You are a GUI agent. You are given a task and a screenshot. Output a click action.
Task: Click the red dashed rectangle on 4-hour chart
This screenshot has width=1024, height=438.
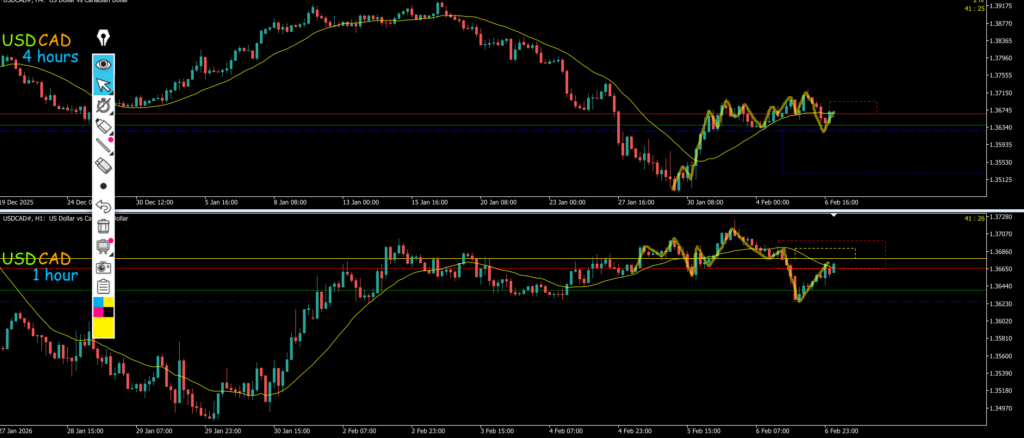853,106
